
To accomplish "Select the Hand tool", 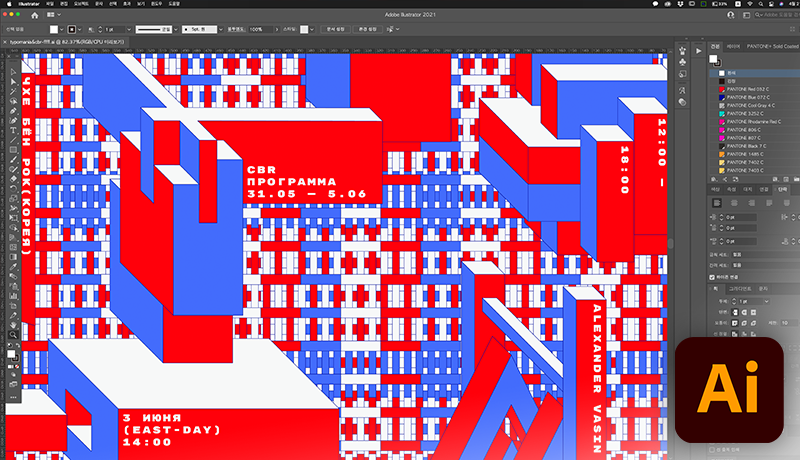I will [x=13, y=325].
